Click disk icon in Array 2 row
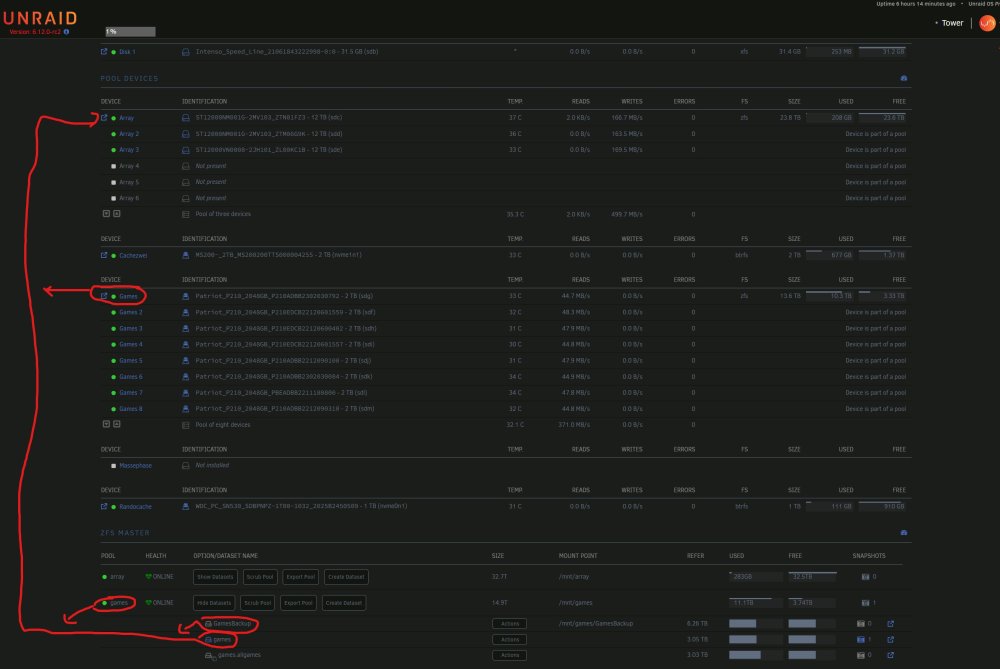The width and height of the screenshot is (1000, 669). (x=186, y=134)
